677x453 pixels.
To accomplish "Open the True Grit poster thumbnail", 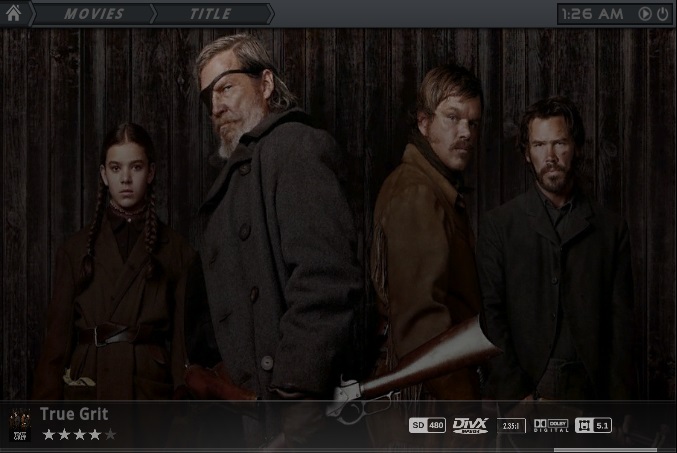I will pos(20,425).
